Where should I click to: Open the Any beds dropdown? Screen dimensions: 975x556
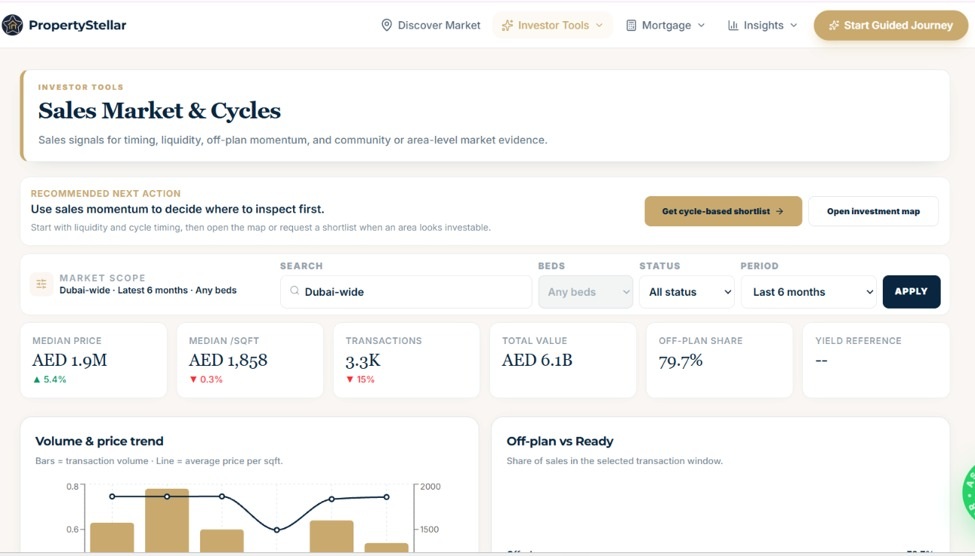coord(586,292)
